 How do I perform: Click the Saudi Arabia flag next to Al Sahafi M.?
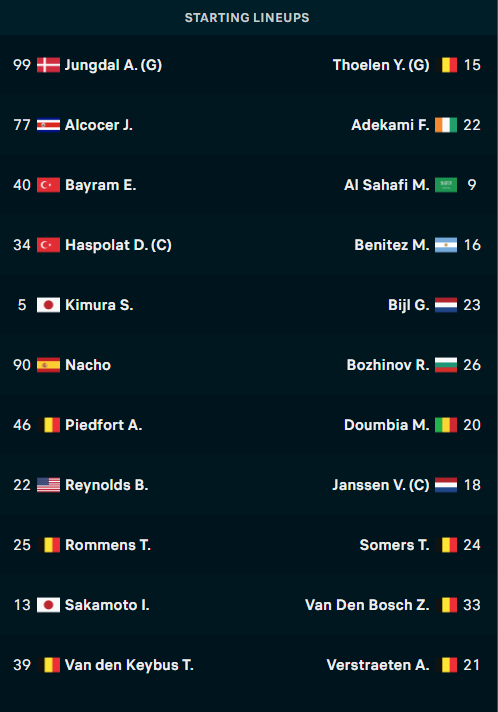(446, 185)
